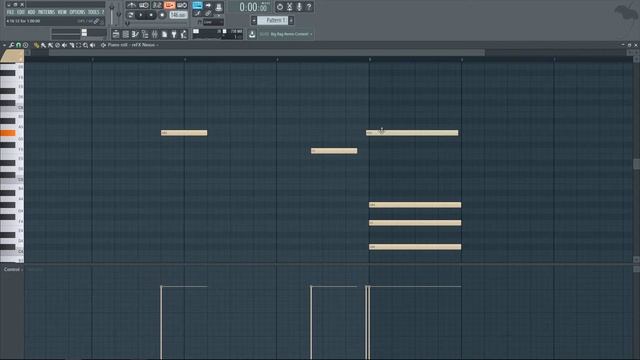Click the piano roll vertical scrollbar handle
The height and width of the screenshot is (360, 640).
(x=636, y=164)
